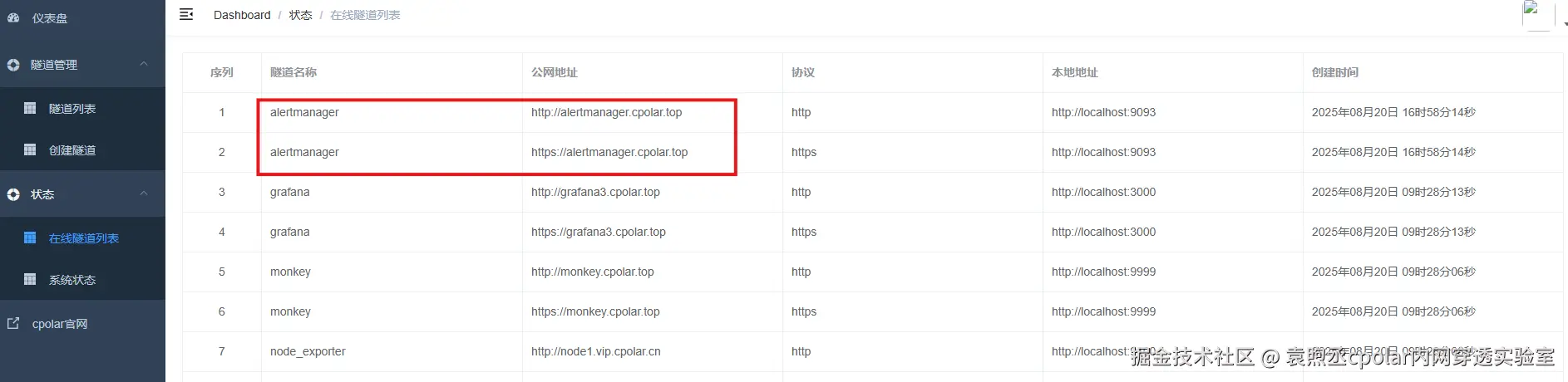
Task: Click the 系统状态 table icon
Action: click(x=30, y=279)
